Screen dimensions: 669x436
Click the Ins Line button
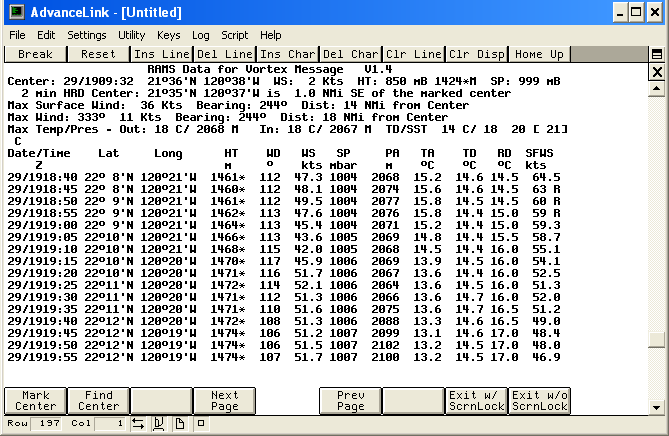click(161, 54)
